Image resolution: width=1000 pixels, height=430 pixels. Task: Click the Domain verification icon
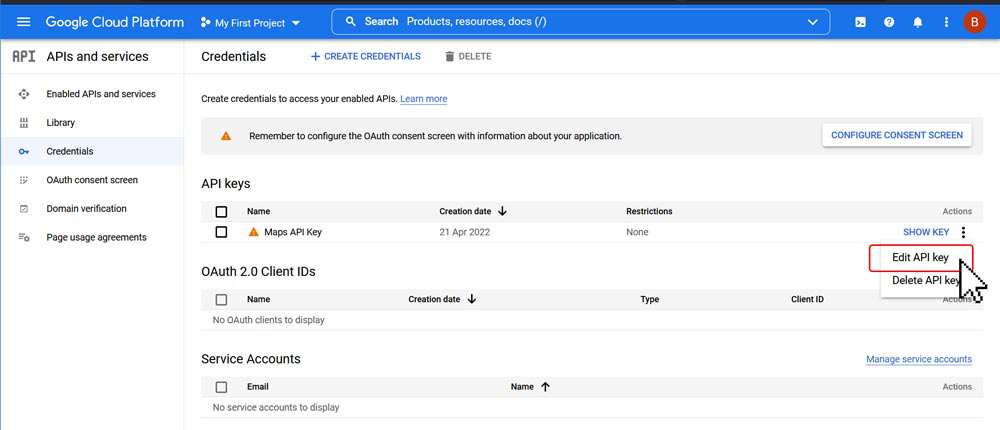click(24, 209)
